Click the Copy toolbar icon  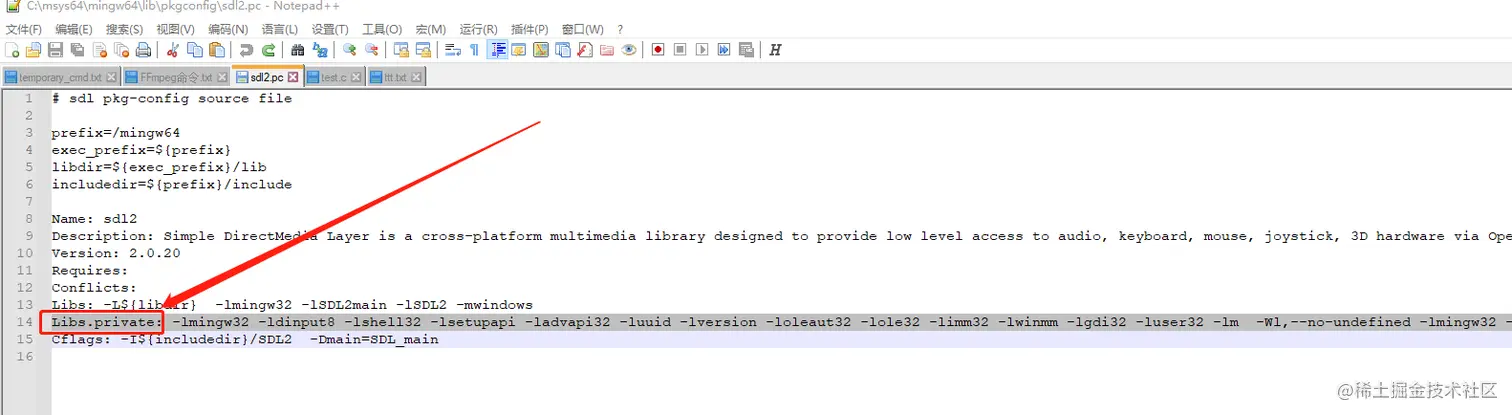point(194,50)
